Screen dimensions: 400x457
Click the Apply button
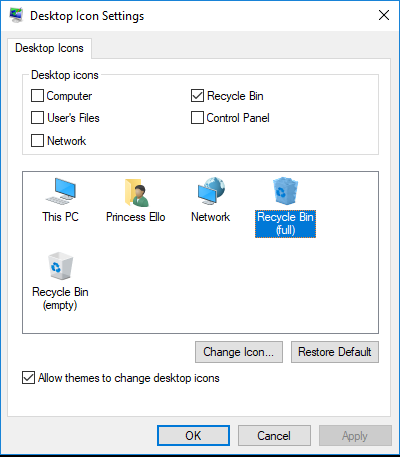coord(355,436)
